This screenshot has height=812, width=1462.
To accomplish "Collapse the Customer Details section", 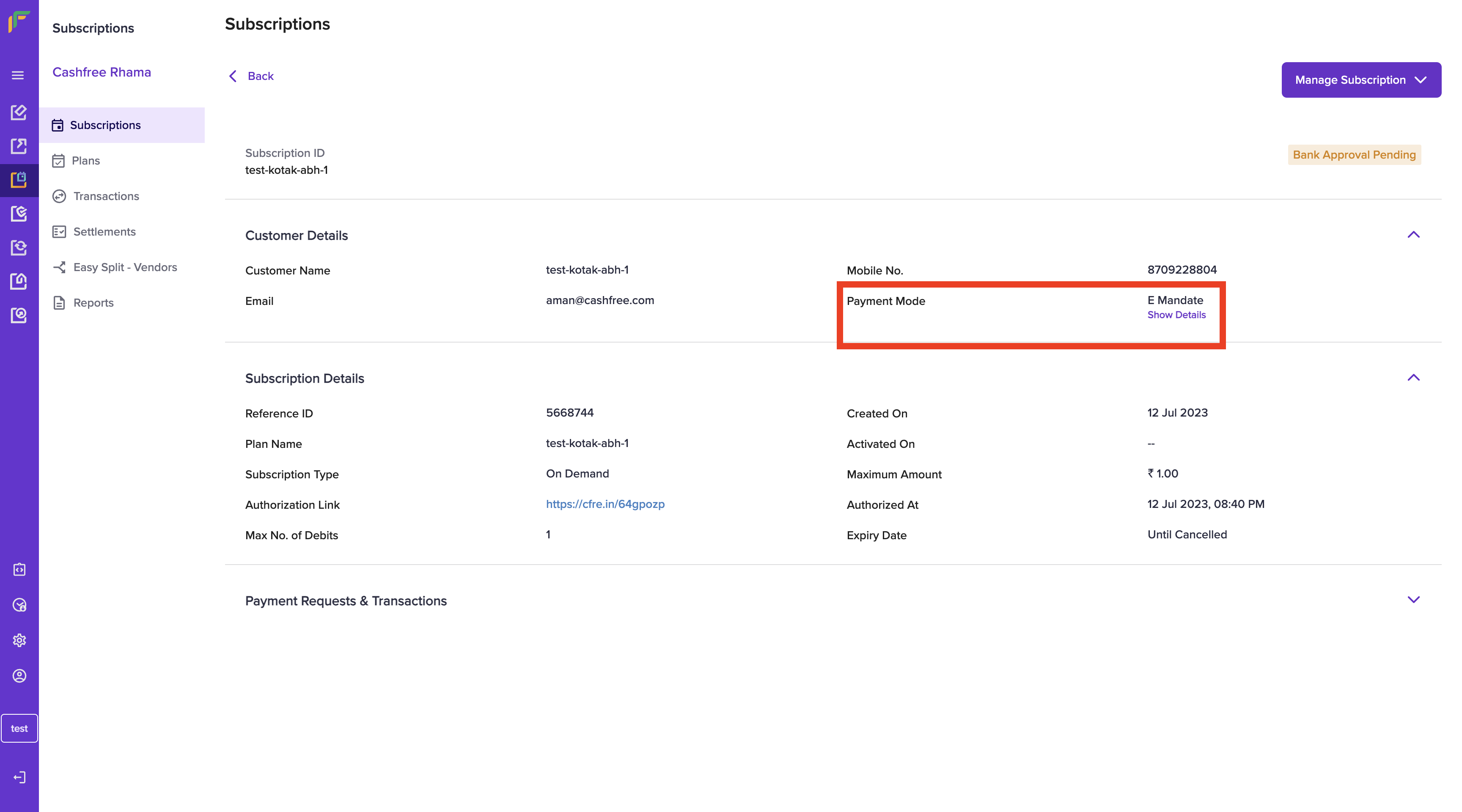I will pyautogui.click(x=1413, y=235).
